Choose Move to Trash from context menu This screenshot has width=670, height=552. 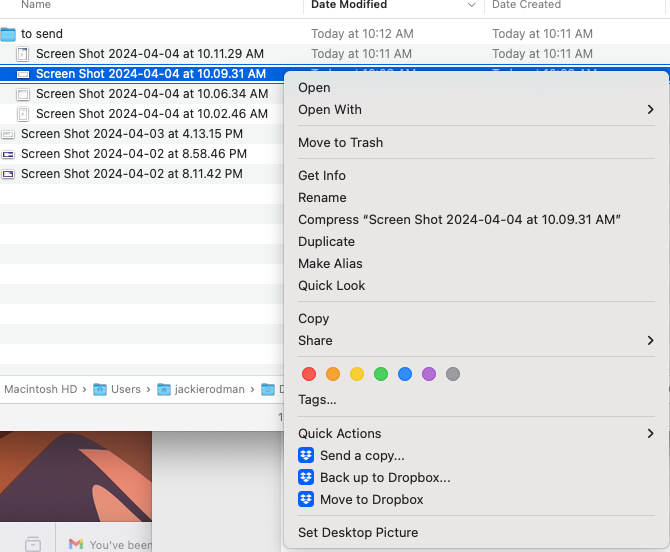click(340, 143)
